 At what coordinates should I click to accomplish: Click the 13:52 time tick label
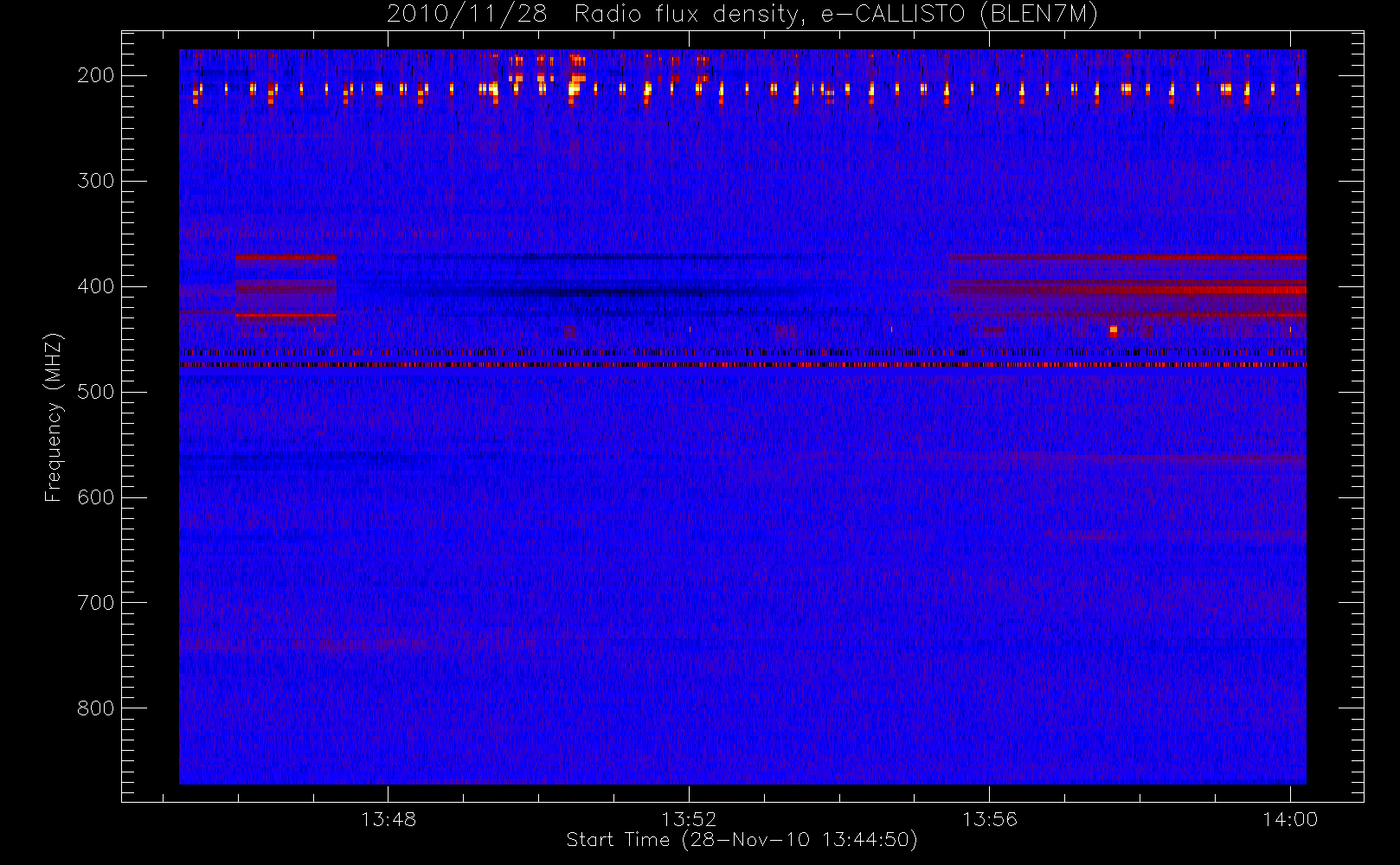(x=689, y=819)
